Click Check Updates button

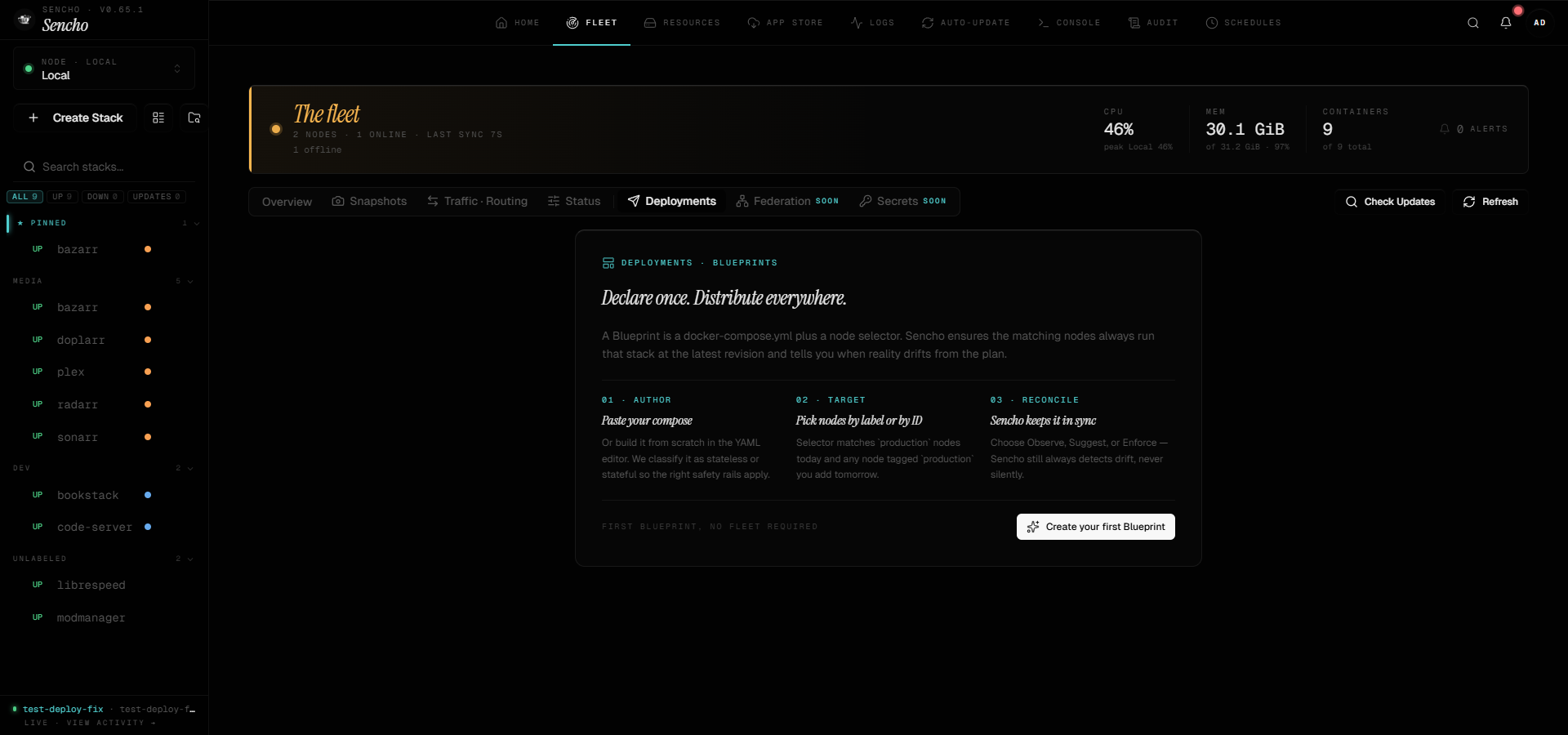1390,202
